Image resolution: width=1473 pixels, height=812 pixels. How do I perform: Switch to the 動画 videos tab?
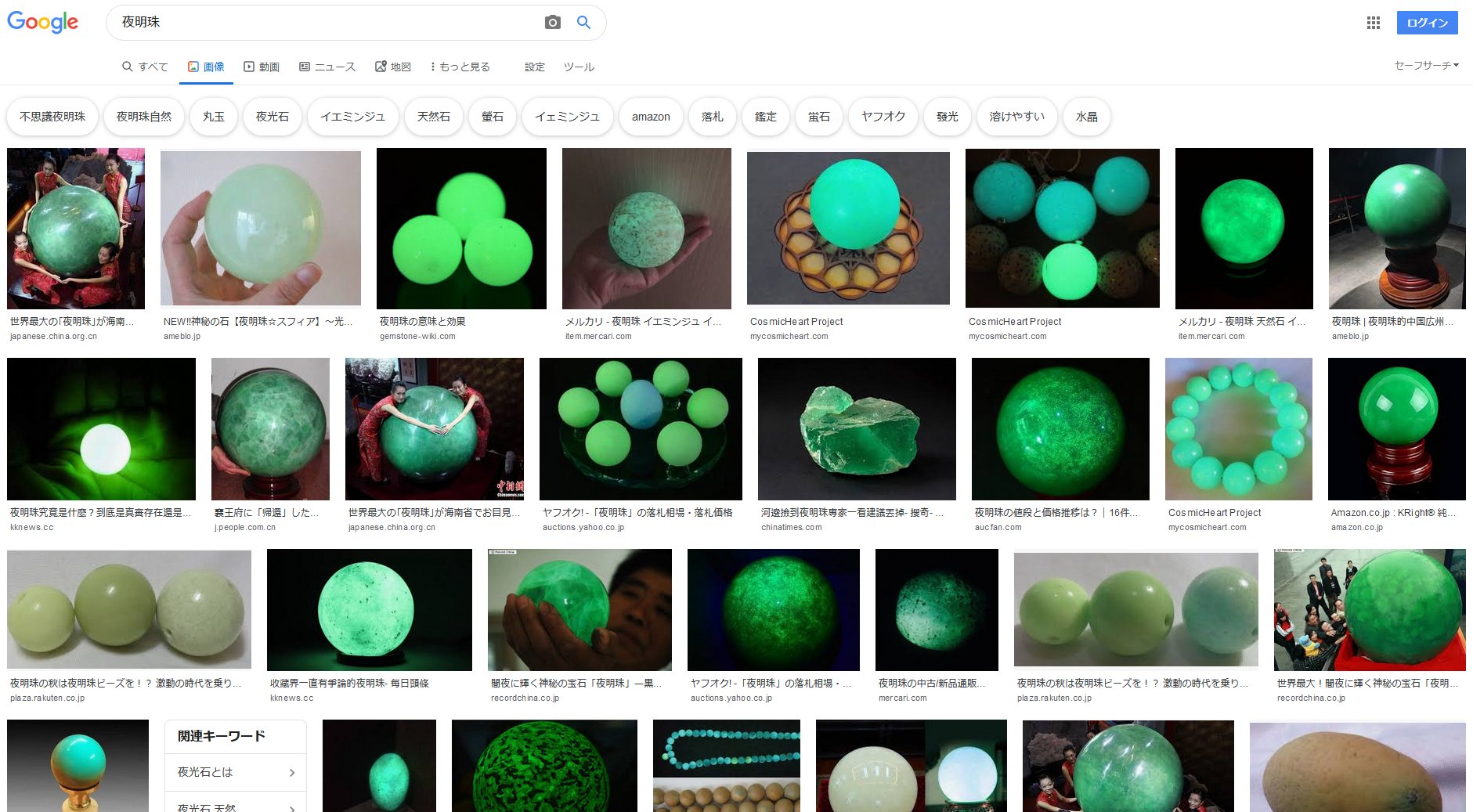pyautogui.click(x=262, y=67)
